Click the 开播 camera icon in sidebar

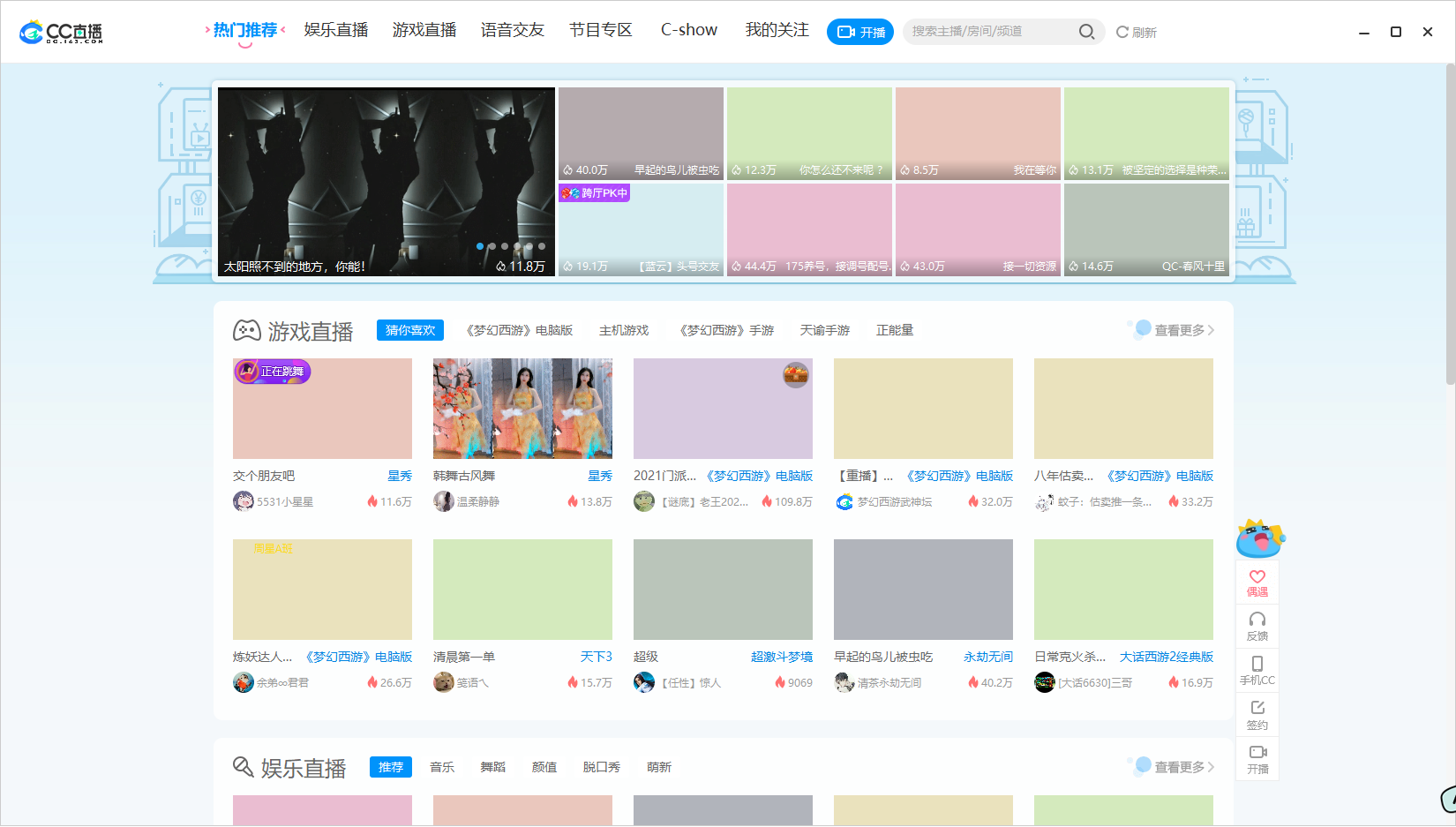click(1257, 758)
